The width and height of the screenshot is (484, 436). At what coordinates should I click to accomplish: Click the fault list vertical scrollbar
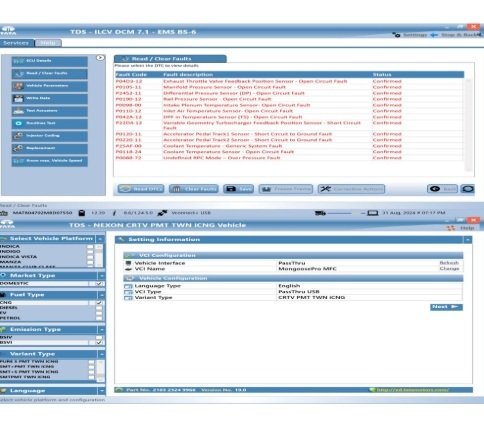(x=468, y=125)
